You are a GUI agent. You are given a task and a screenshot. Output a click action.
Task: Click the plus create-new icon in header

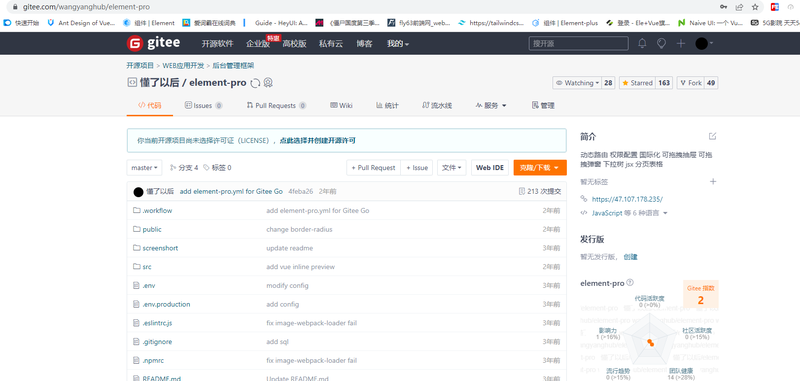click(681, 44)
